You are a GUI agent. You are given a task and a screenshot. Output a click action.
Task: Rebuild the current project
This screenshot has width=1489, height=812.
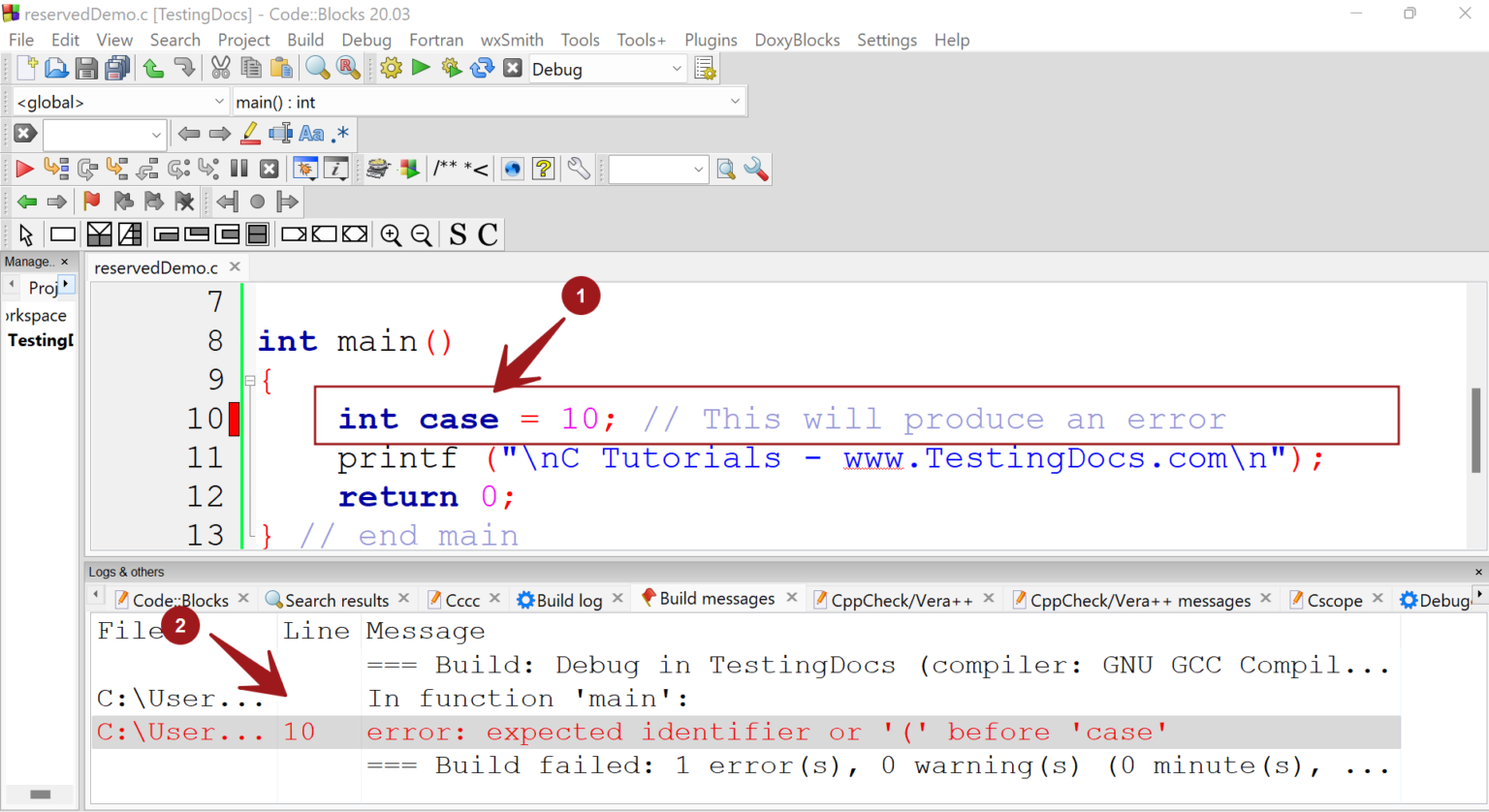(483, 68)
